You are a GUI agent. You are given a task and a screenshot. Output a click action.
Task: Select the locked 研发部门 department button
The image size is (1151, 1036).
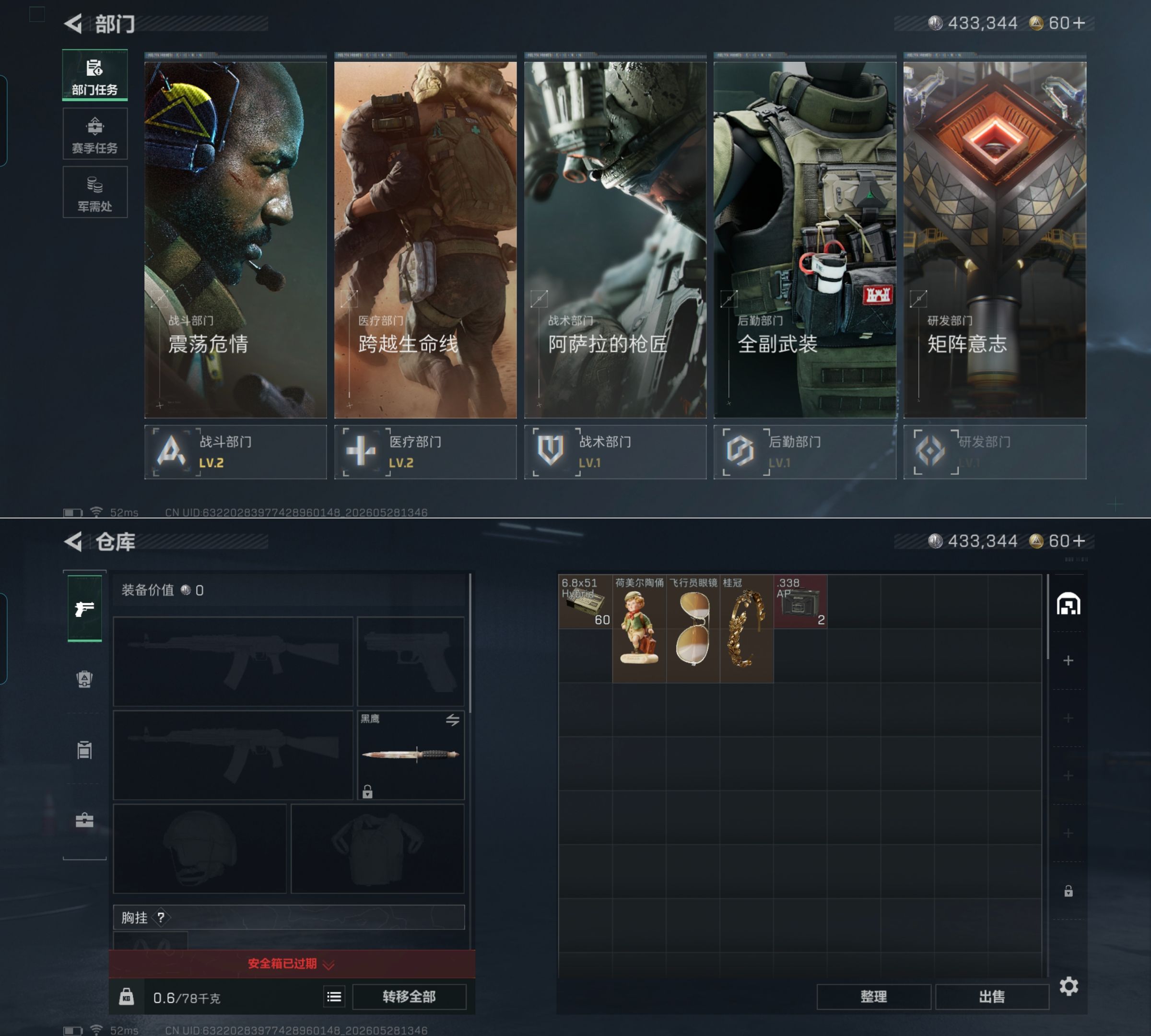(x=995, y=452)
